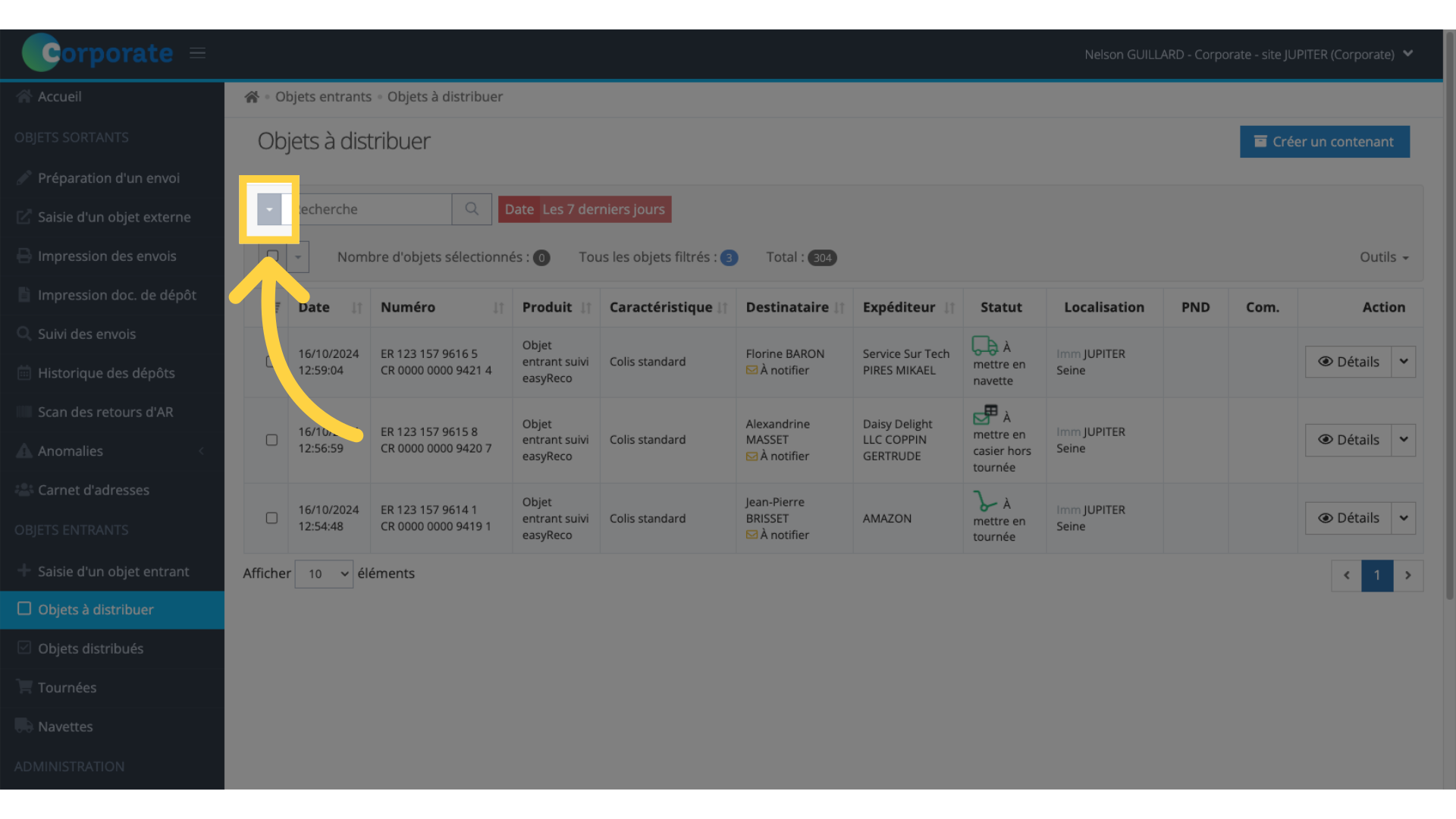Open Scan des retours d'AR

[x=112, y=413]
